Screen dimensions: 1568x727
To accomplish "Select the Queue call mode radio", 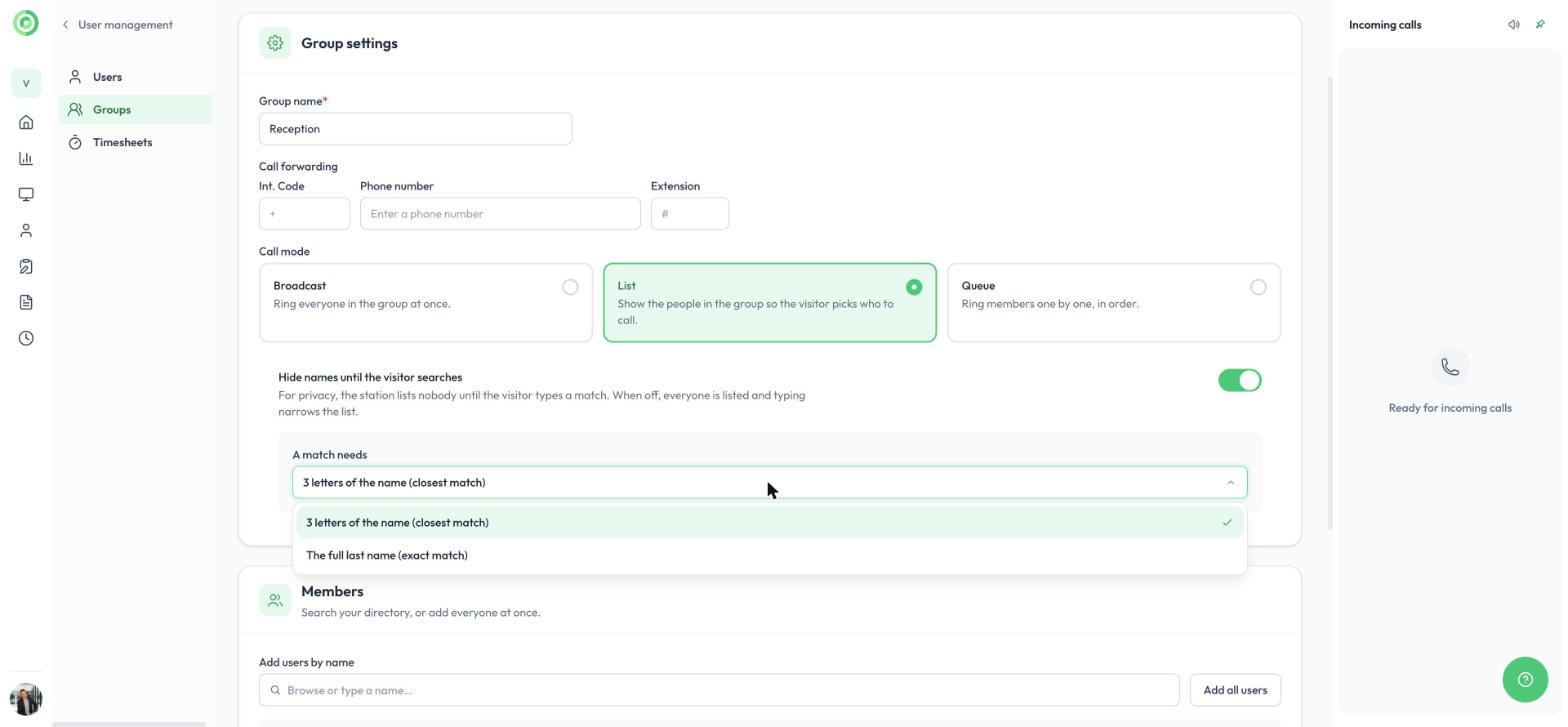I will pyautogui.click(x=1258, y=287).
